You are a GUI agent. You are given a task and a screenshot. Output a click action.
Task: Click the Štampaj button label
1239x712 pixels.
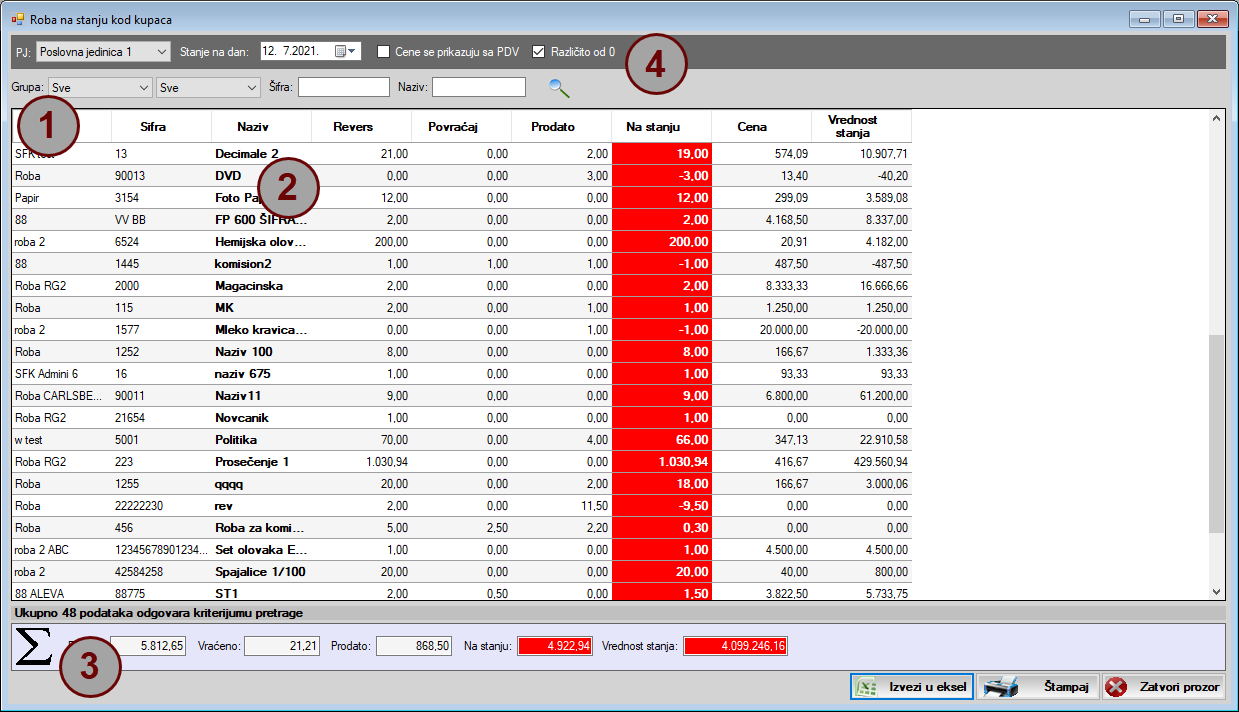coord(1066,687)
